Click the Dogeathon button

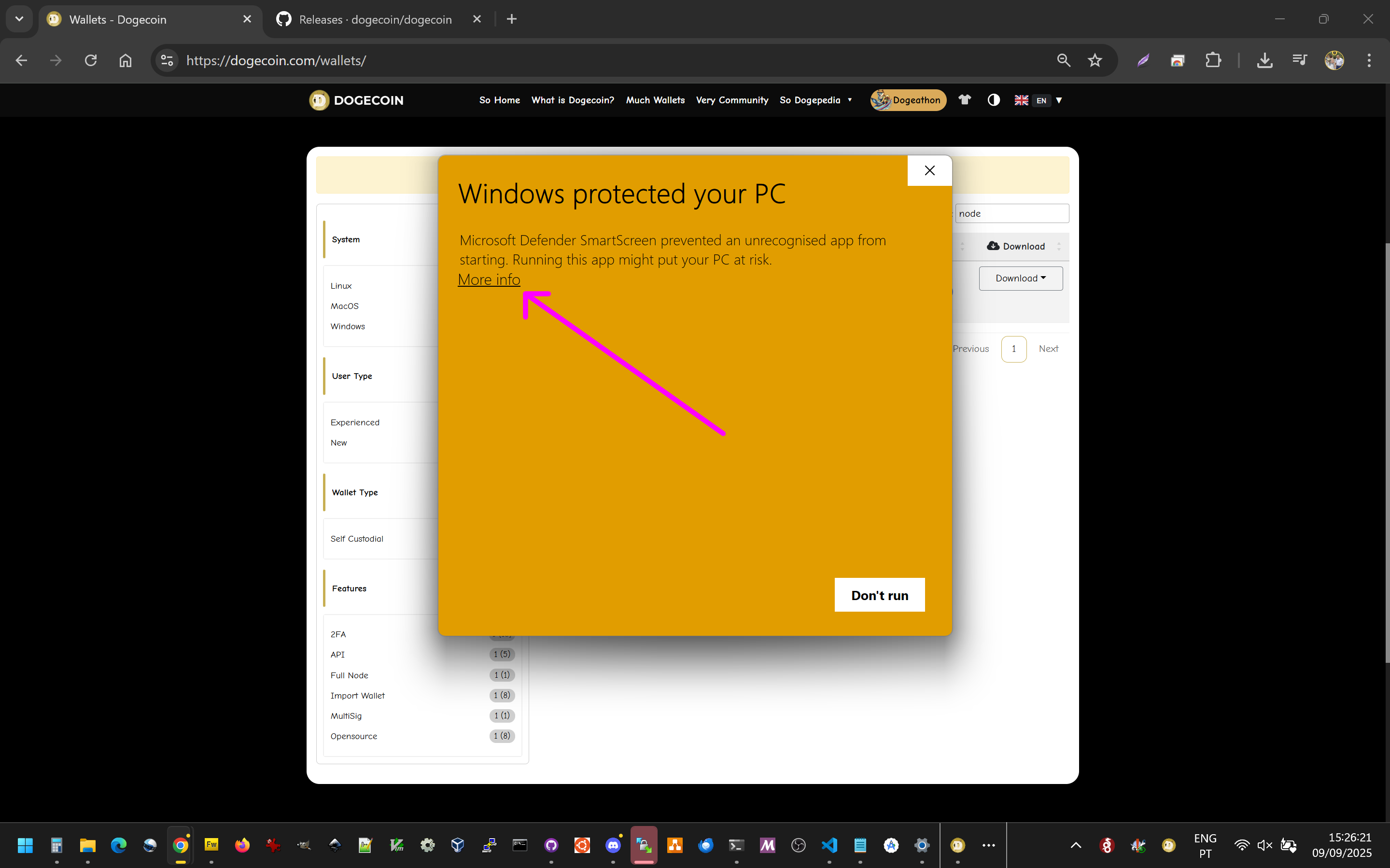[x=908, y=100]
